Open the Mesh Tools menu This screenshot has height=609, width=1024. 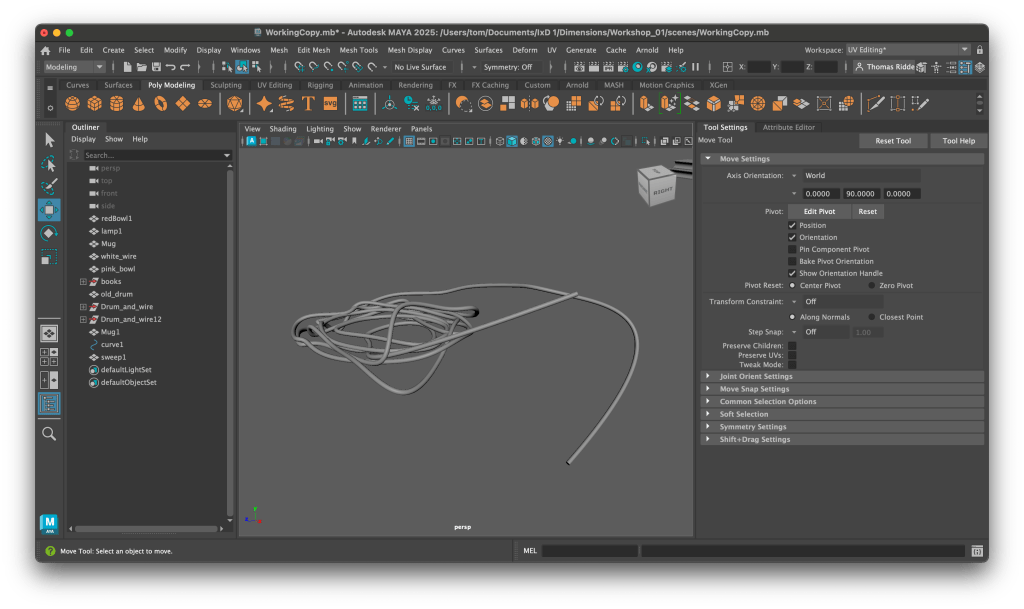(358, 50)
